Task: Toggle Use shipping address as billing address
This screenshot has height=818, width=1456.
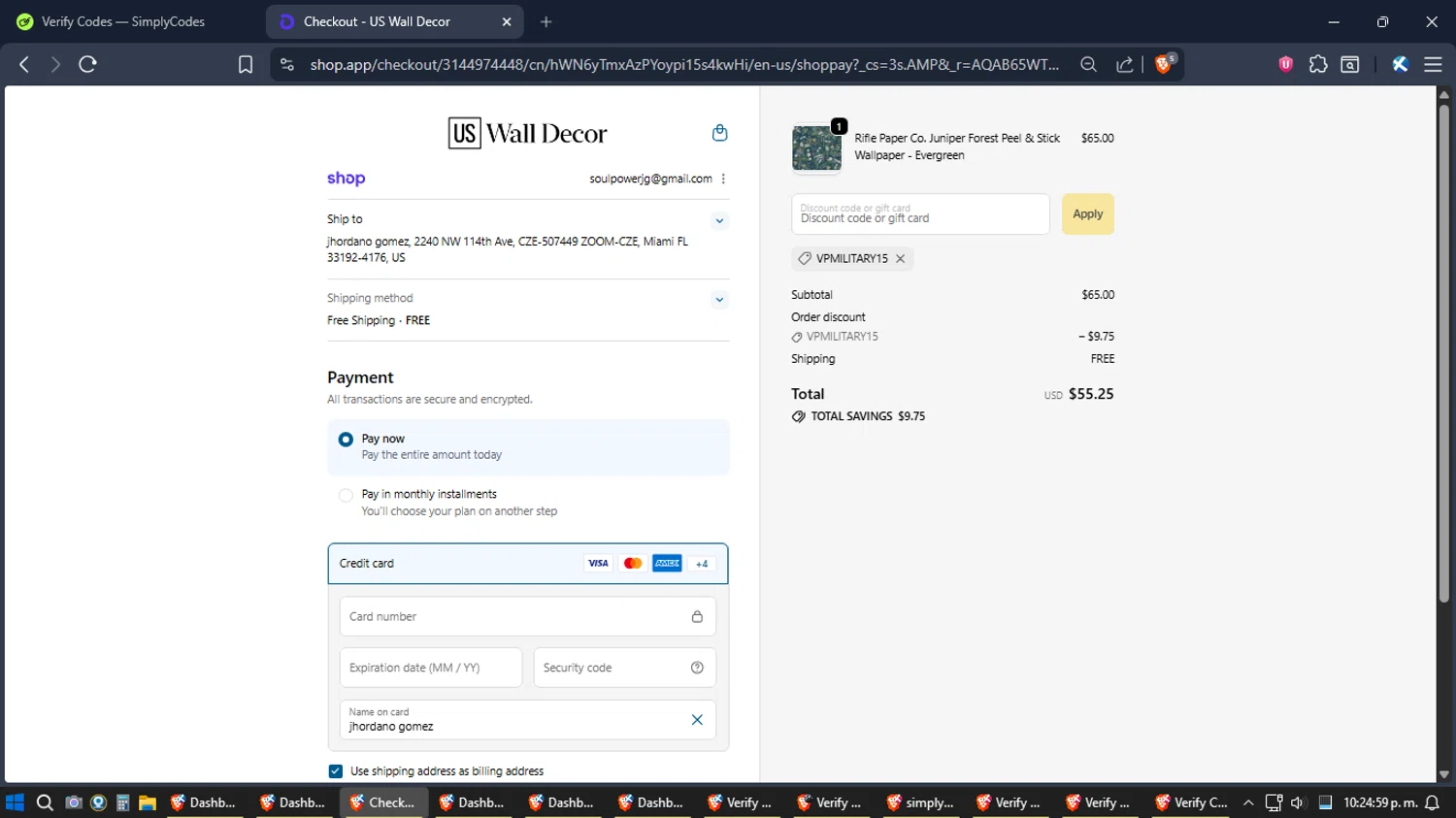Action: pos(336,771)
